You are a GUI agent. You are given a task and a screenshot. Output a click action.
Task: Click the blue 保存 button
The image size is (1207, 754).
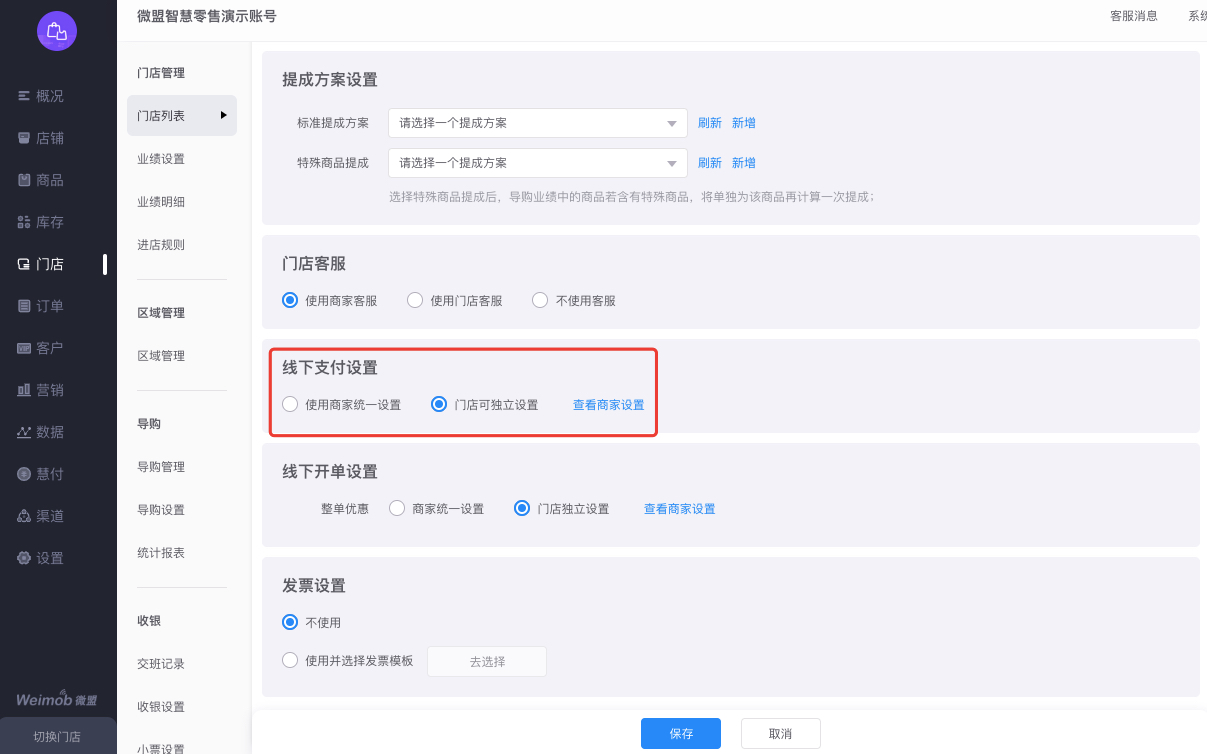click(x=680, y=733)
